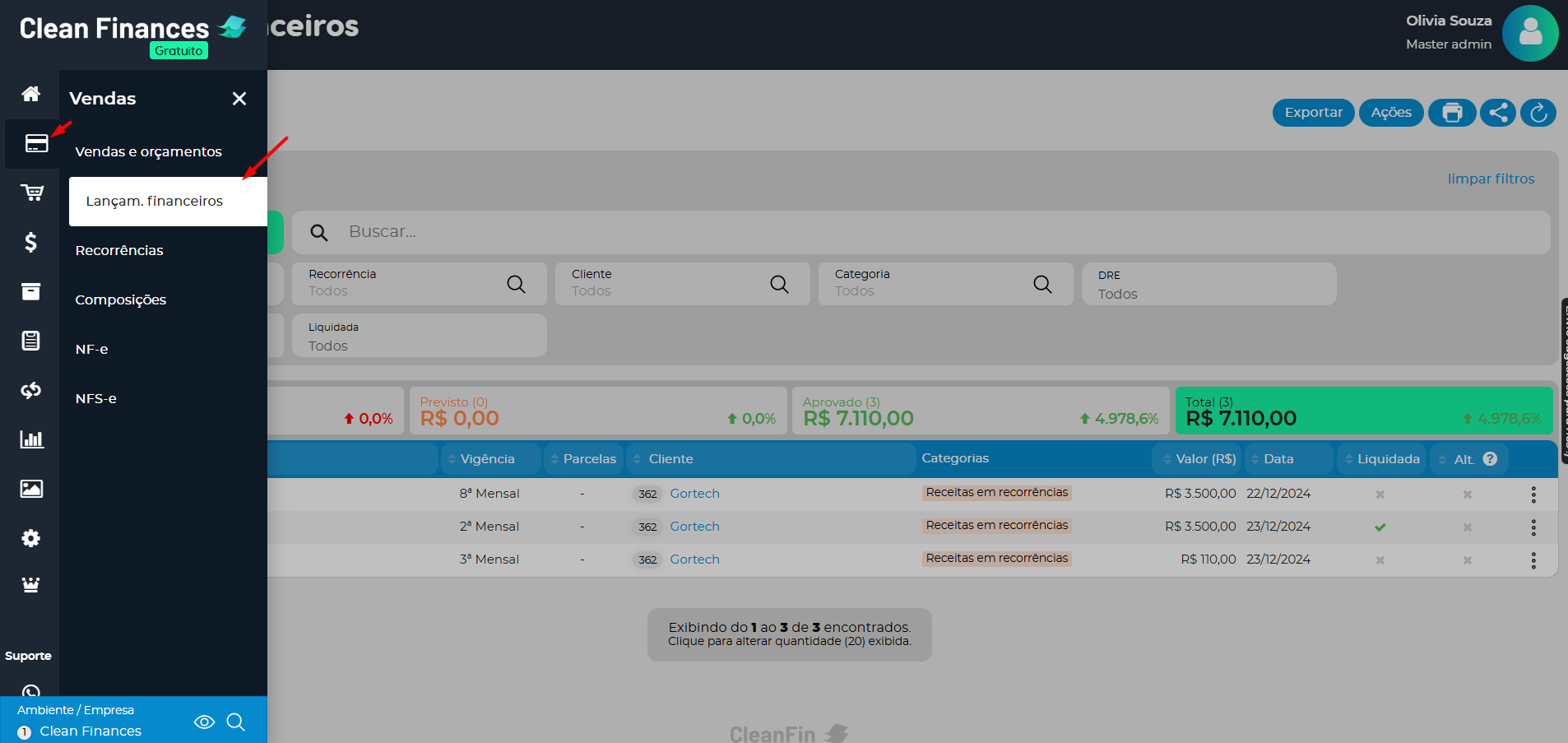
Task: Open the DRE filter dropdown
Action: pos(1208,285)
